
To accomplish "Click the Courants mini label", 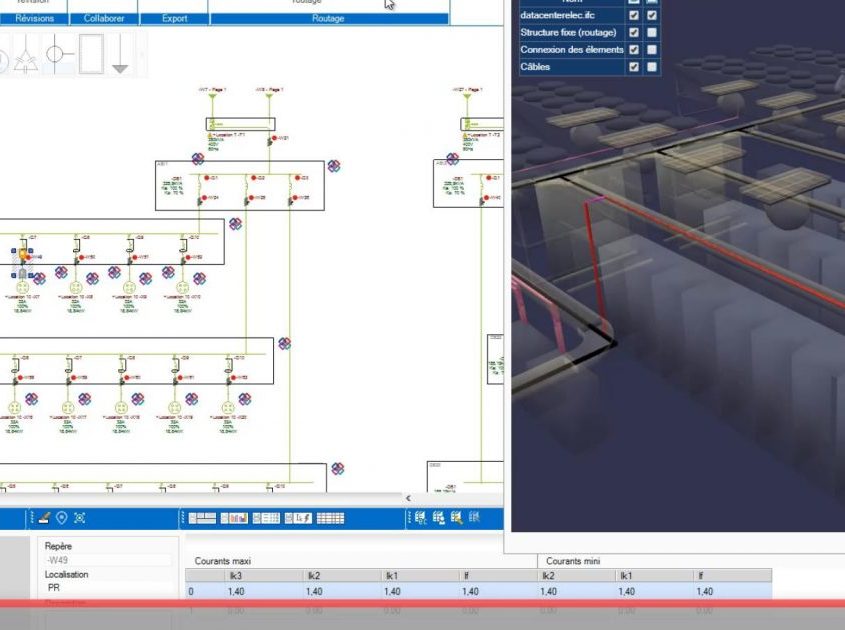I will pyautogui.click(x=573, y=561).
